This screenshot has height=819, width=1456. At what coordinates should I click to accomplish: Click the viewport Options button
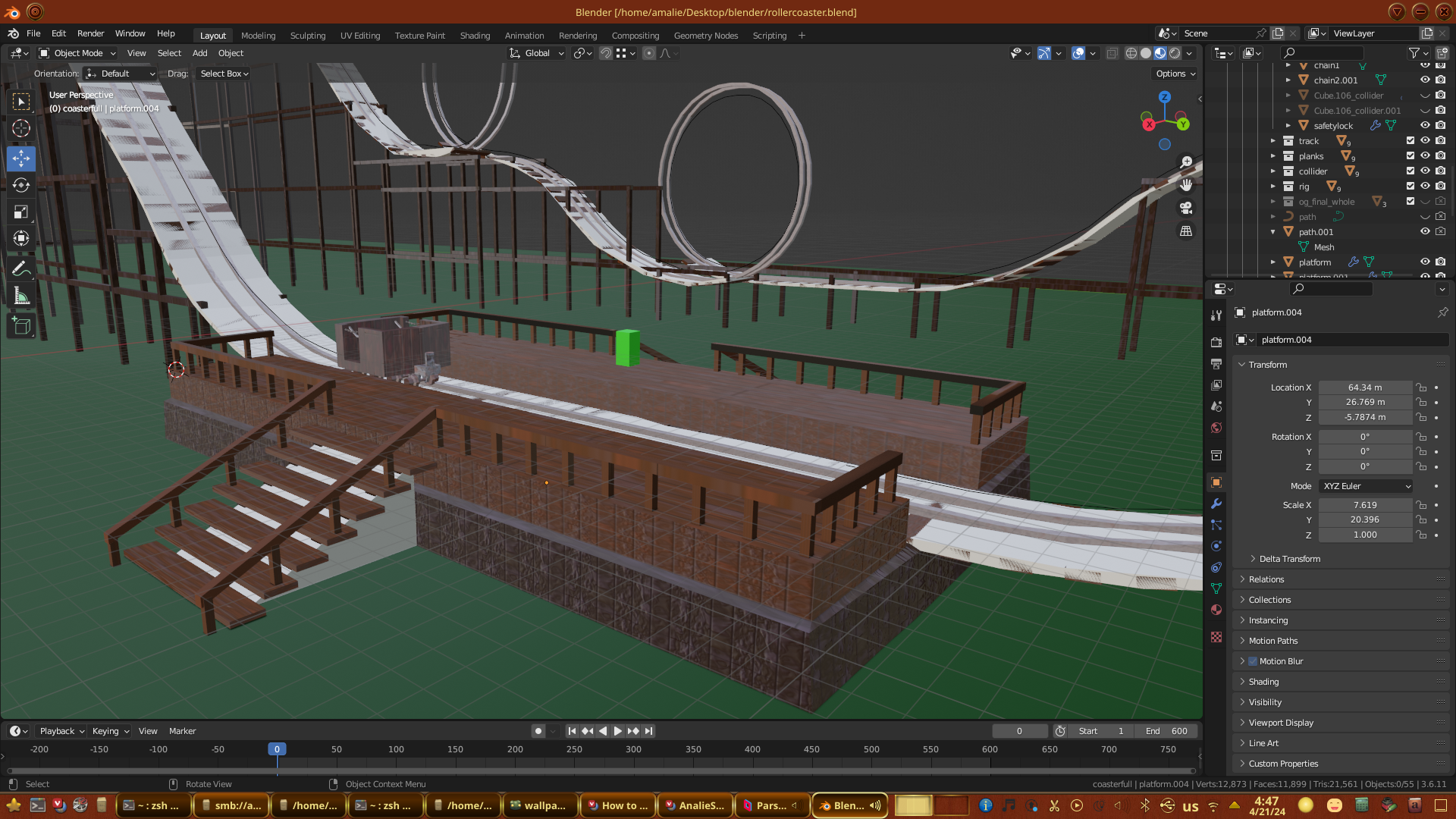click(x=1175, y=74)
